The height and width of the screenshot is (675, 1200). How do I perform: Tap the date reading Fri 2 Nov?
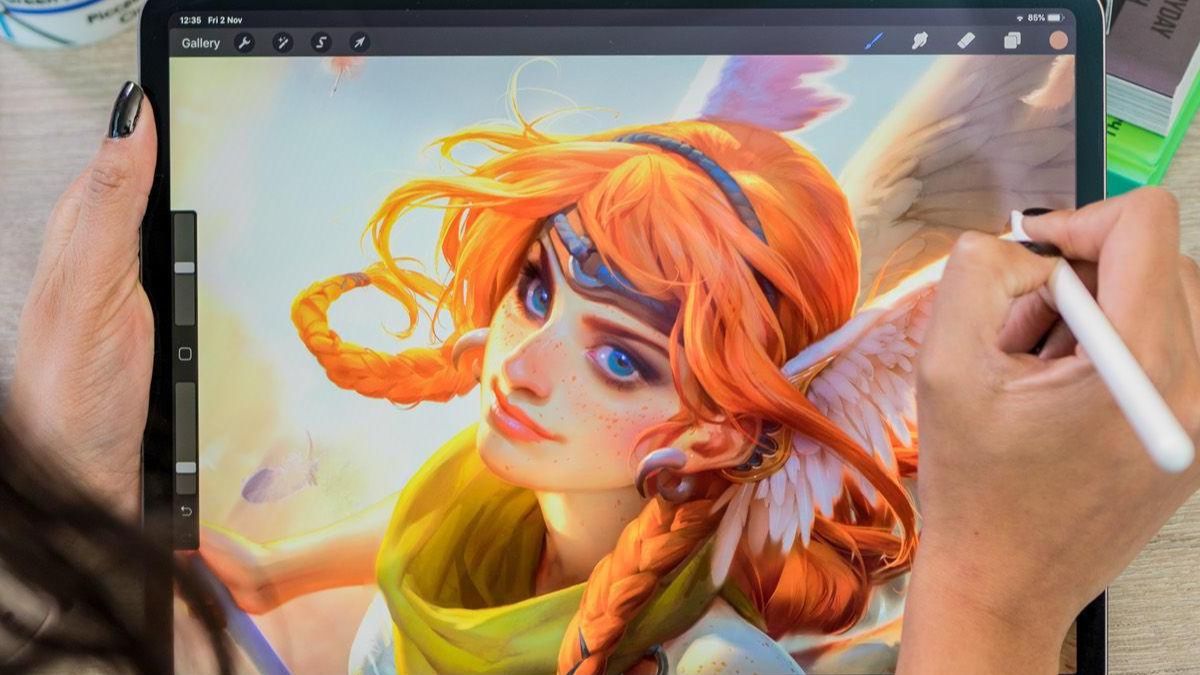click(224, 20)
